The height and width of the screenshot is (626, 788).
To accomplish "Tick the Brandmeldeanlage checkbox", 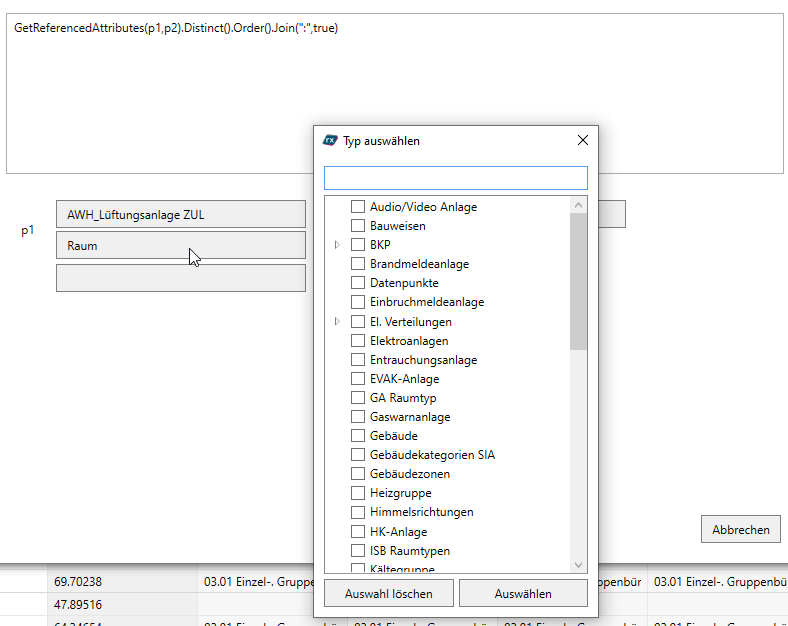I will click(x=357, y=264).
